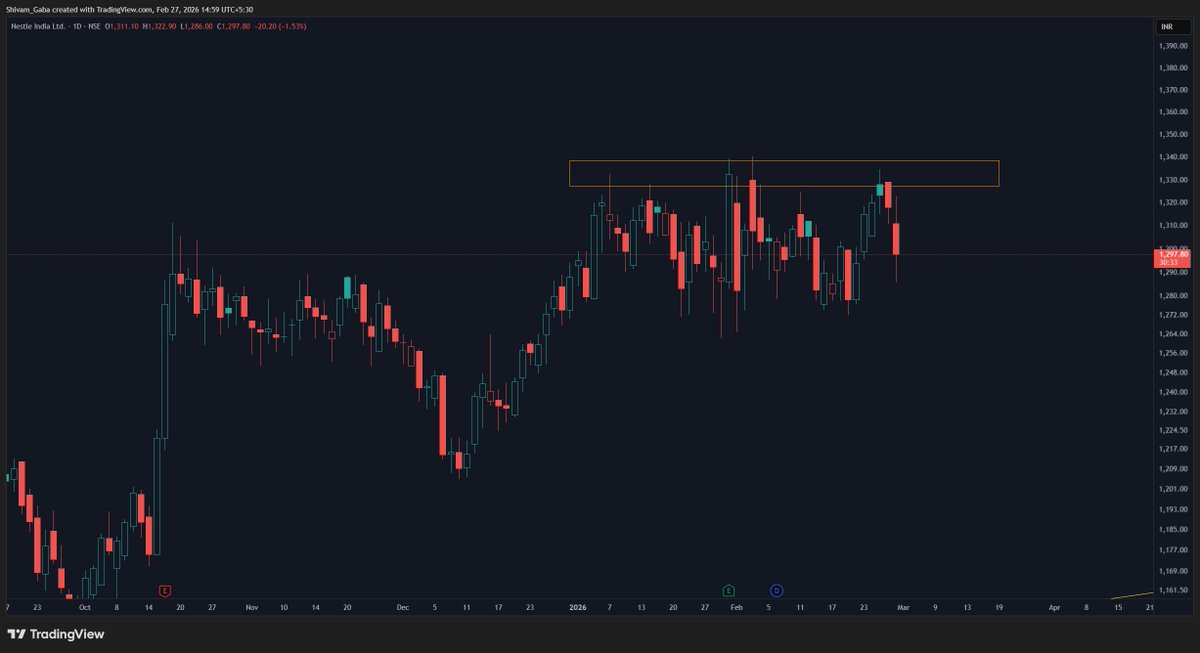Click the red earnings E marker in October
Image resolution: width=1200 pixels, height=653 pixels.
(x=165, y=590)
